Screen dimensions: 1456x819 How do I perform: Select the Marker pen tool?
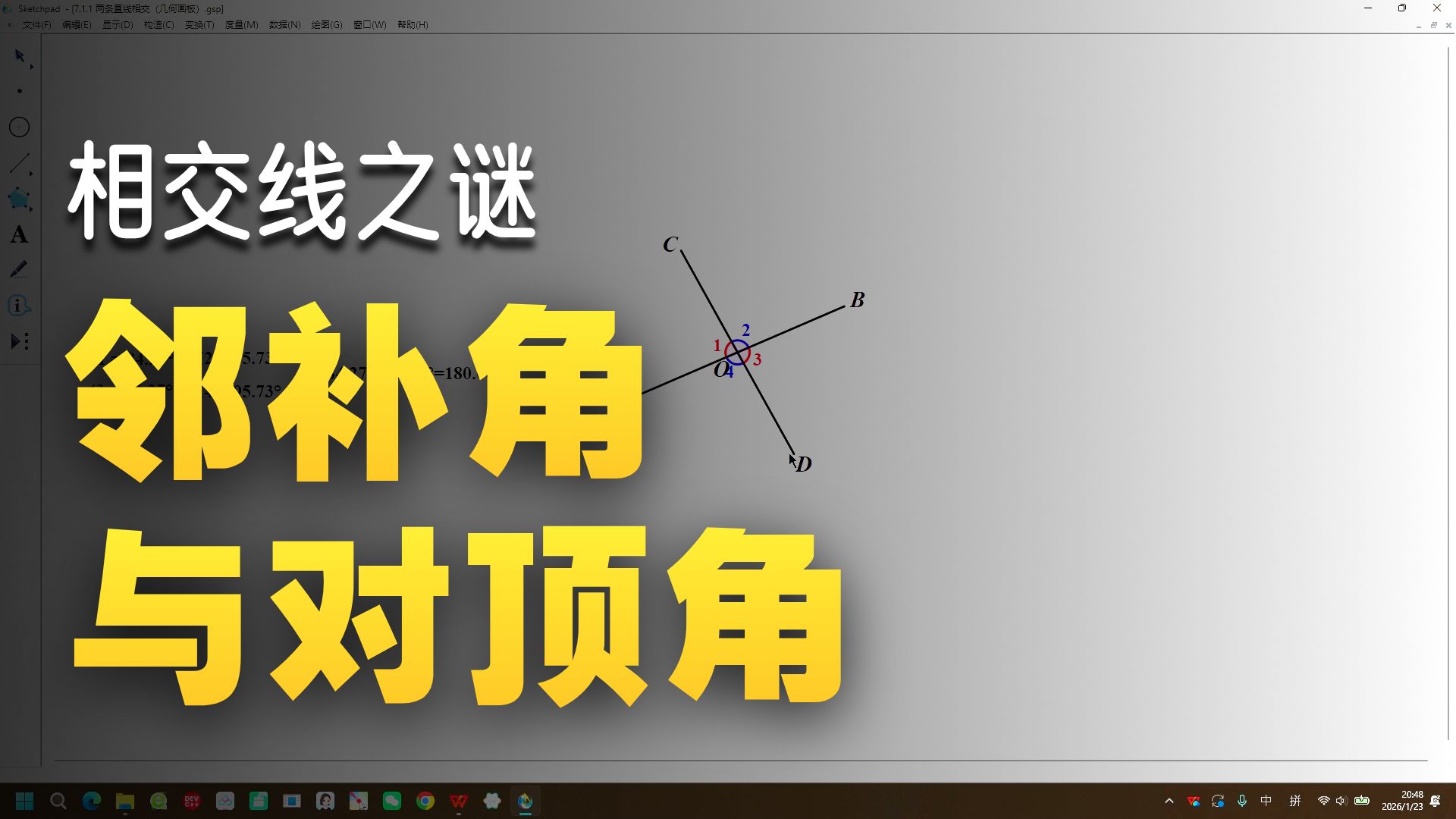pyautogui.click(x=20, y=270)
